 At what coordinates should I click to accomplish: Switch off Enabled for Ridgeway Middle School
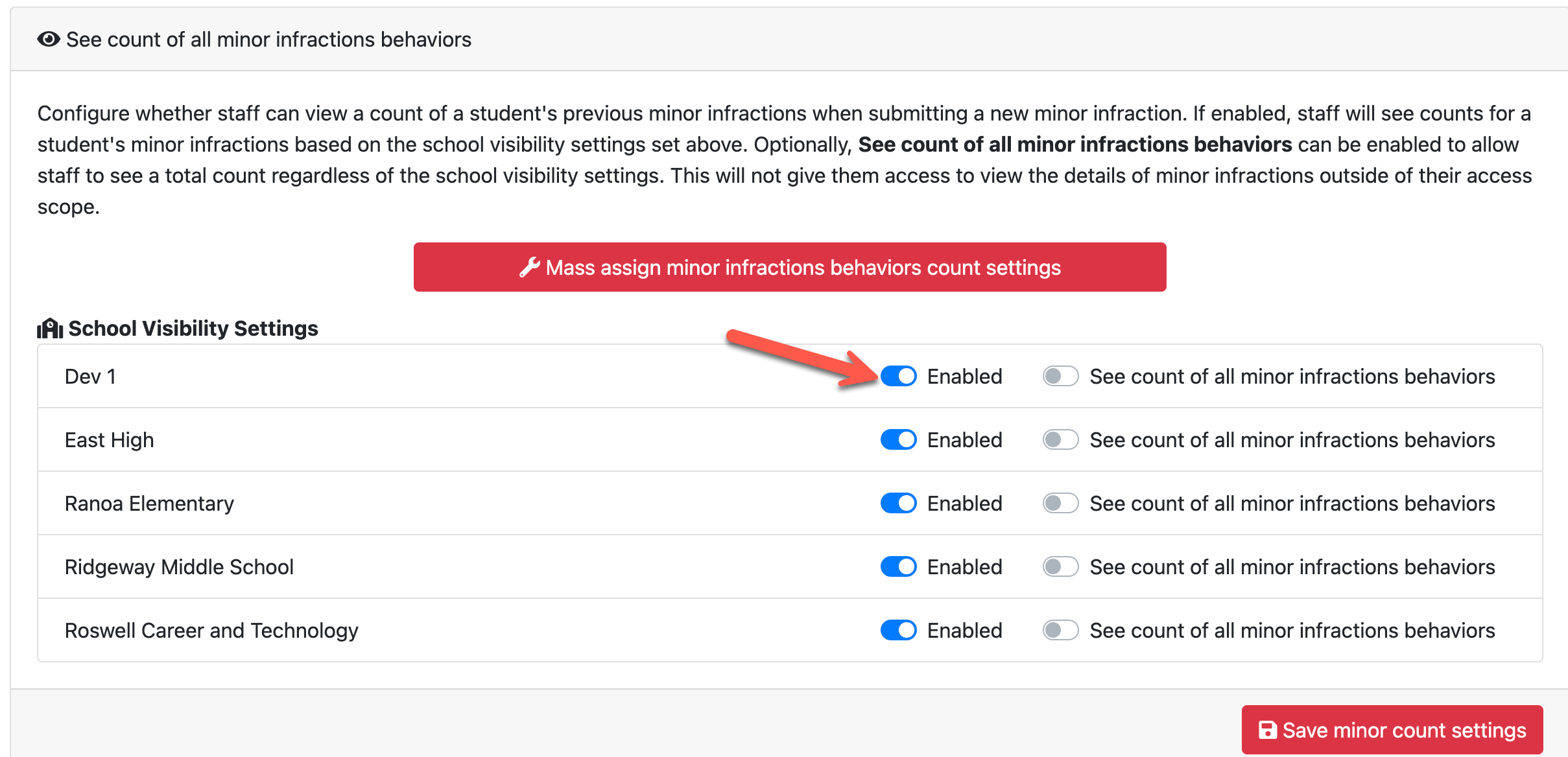click(898, 567)
